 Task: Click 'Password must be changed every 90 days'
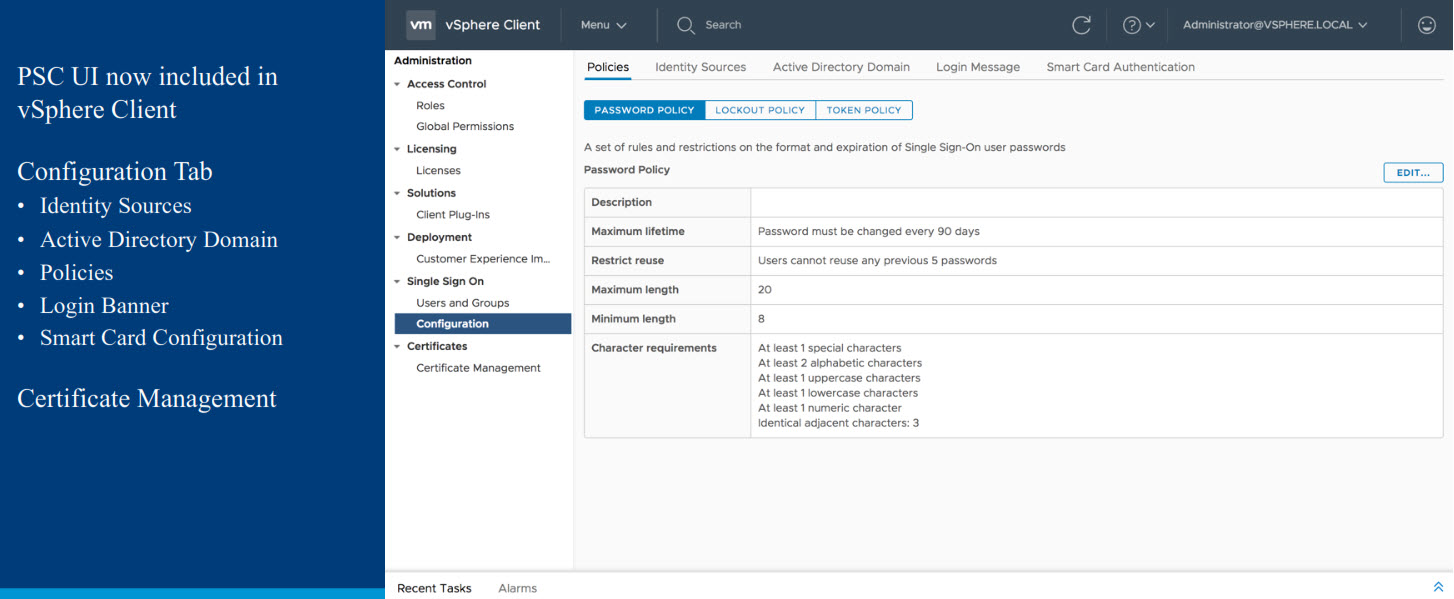(869, 231)
